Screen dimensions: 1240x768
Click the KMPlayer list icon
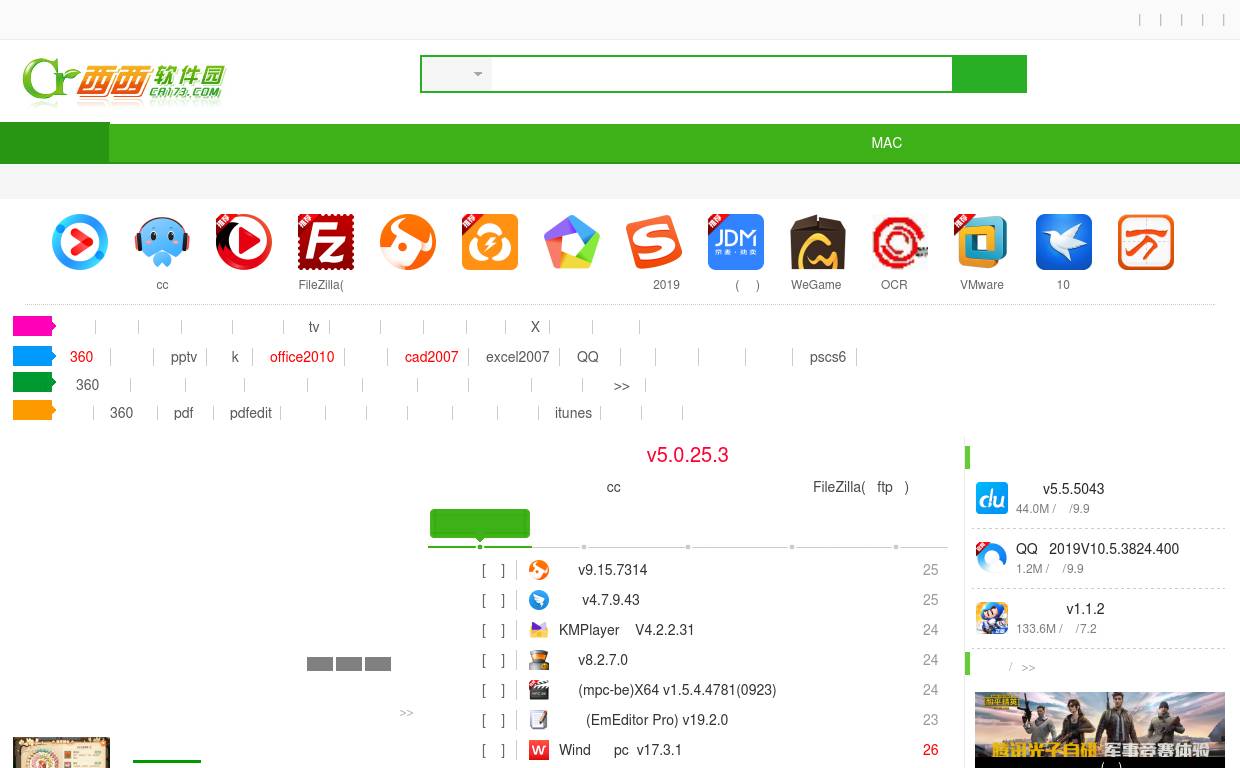pyautogui.click(x=539, y=630)
